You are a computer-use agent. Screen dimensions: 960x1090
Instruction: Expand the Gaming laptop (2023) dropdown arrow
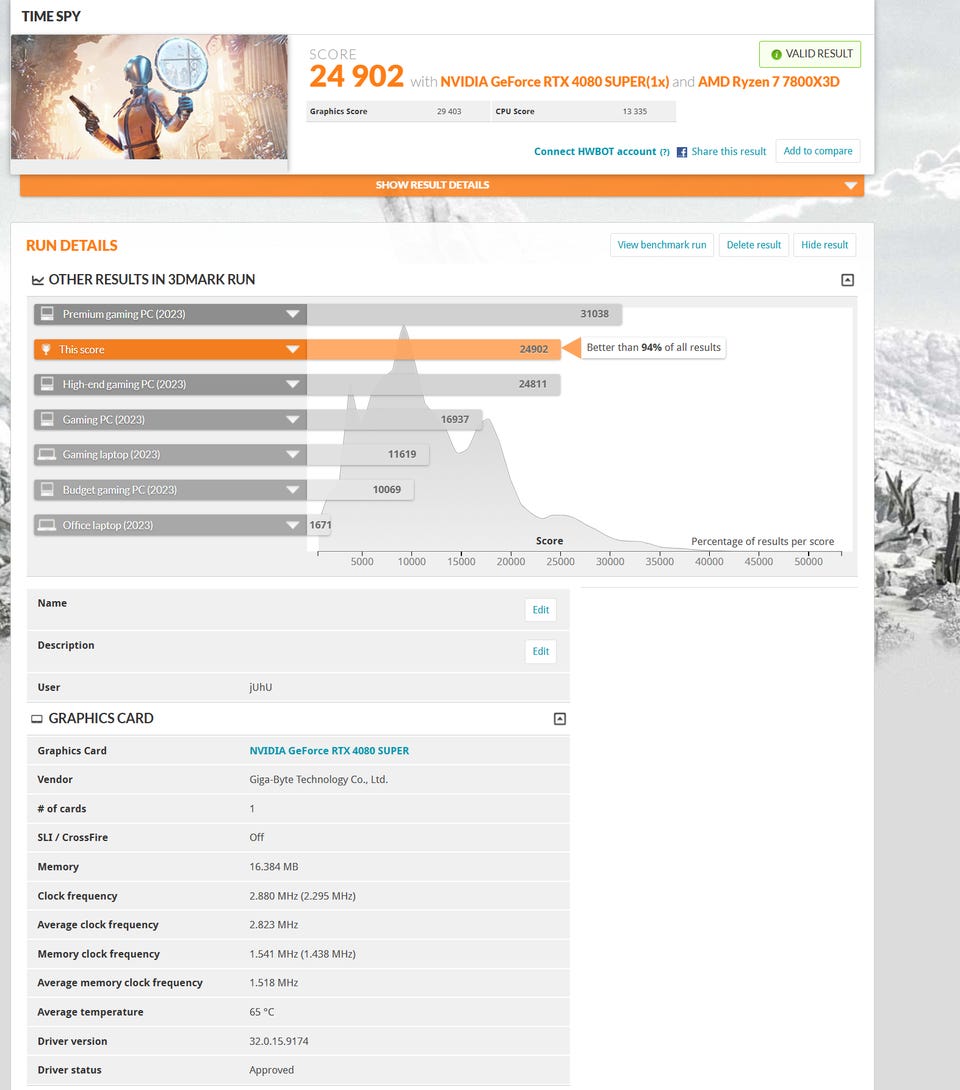[x=293, y=455]
